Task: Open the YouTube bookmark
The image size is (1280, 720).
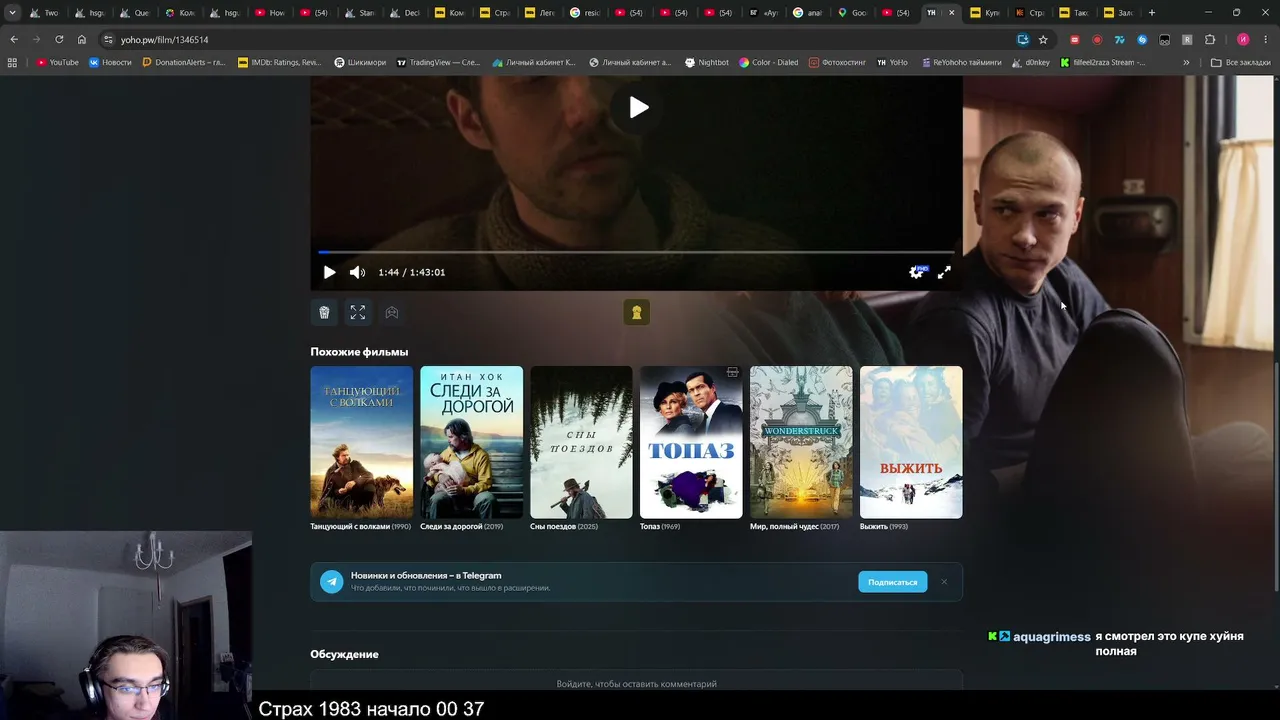Action: coord(57,62)
